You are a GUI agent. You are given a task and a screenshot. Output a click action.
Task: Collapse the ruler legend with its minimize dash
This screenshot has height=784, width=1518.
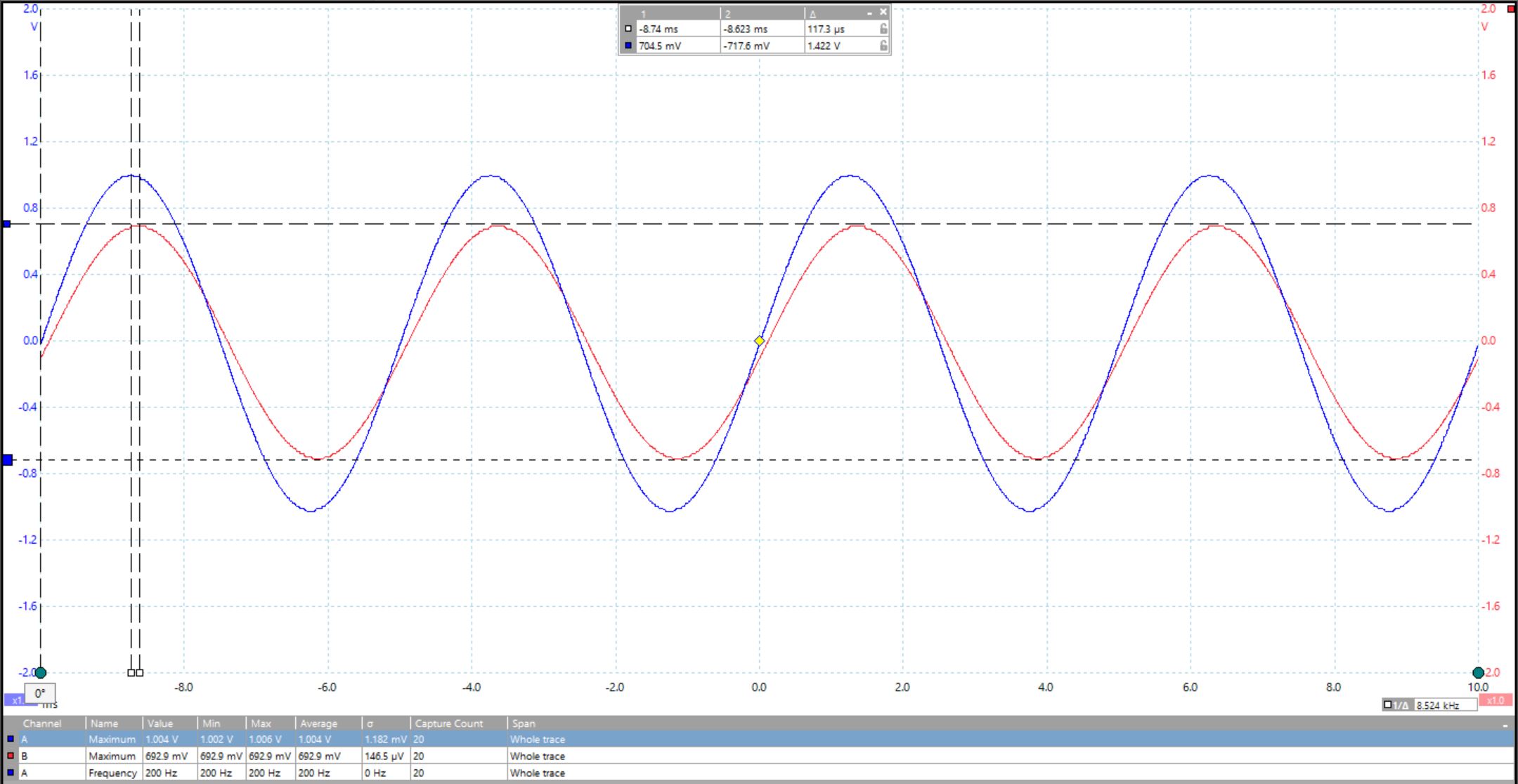coord(870,12)
